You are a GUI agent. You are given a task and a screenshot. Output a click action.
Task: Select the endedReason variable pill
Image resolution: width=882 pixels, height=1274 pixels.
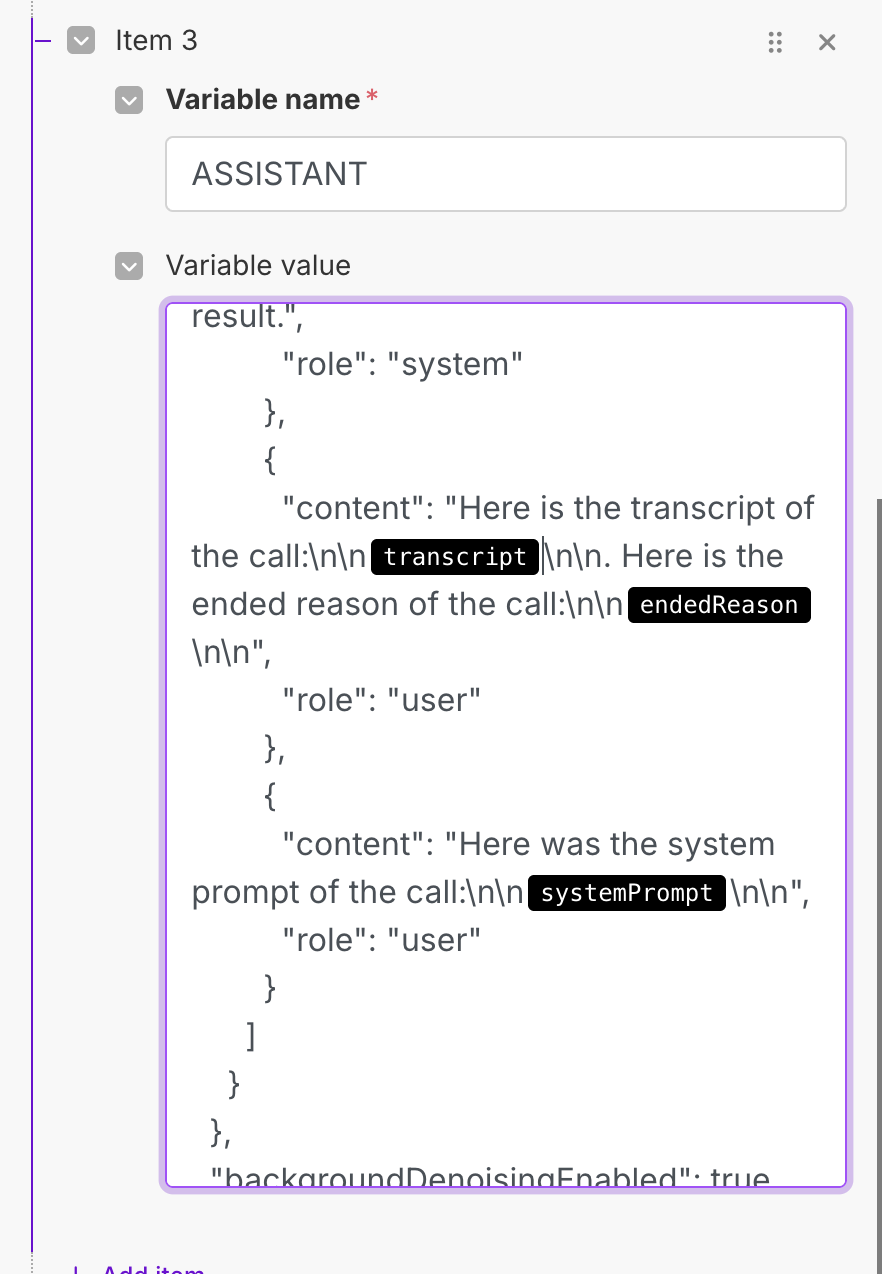coord(718,605)
